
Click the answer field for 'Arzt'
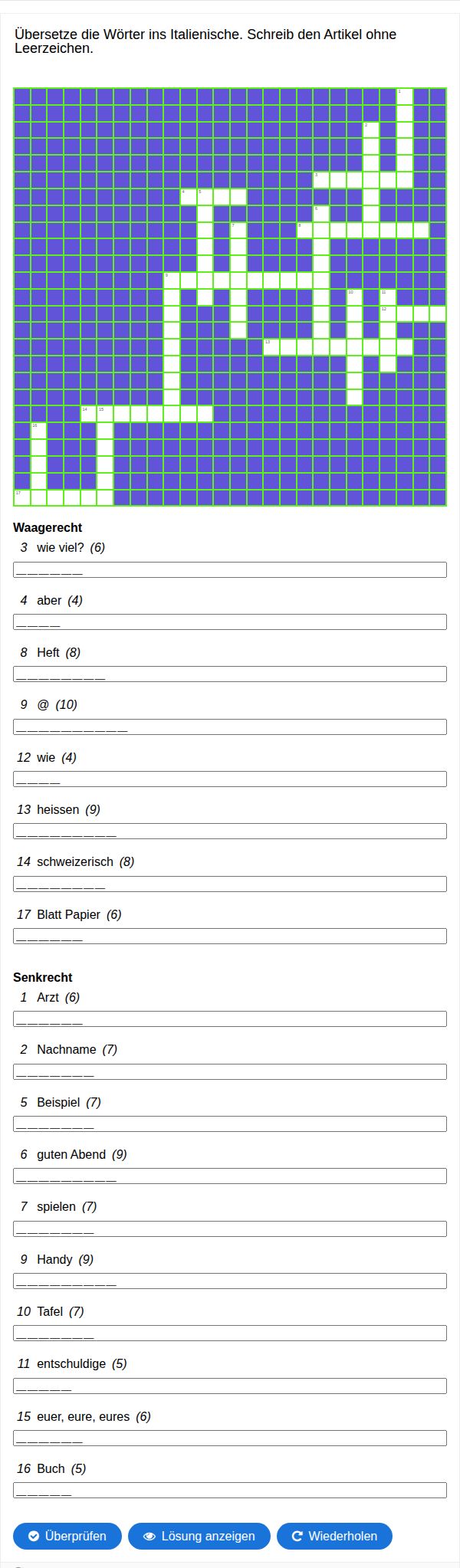pyautogui.click(x=230, y=1019)
